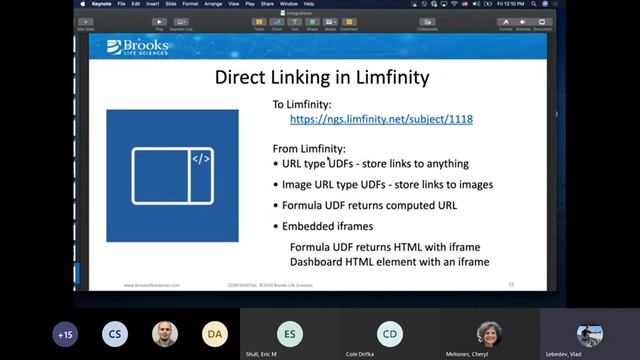Open the Edit menu

click(x=136, y=4)
